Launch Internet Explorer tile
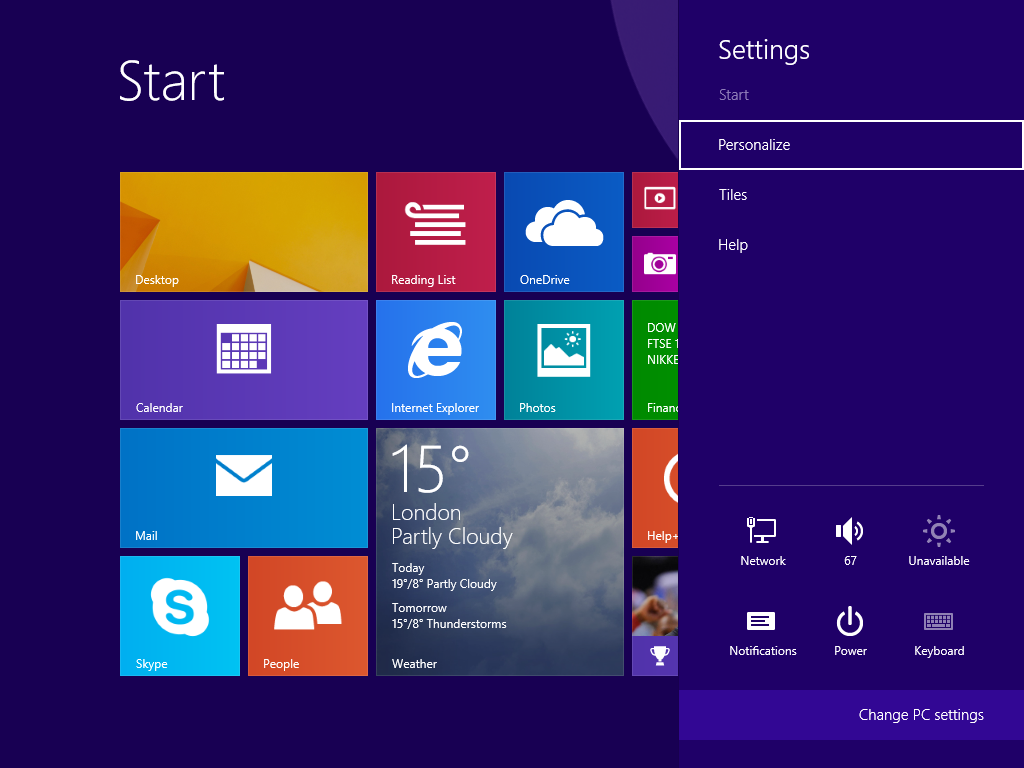Viewport: 1024px width, 768px height. pyautogui.click(x=436, y=360)
